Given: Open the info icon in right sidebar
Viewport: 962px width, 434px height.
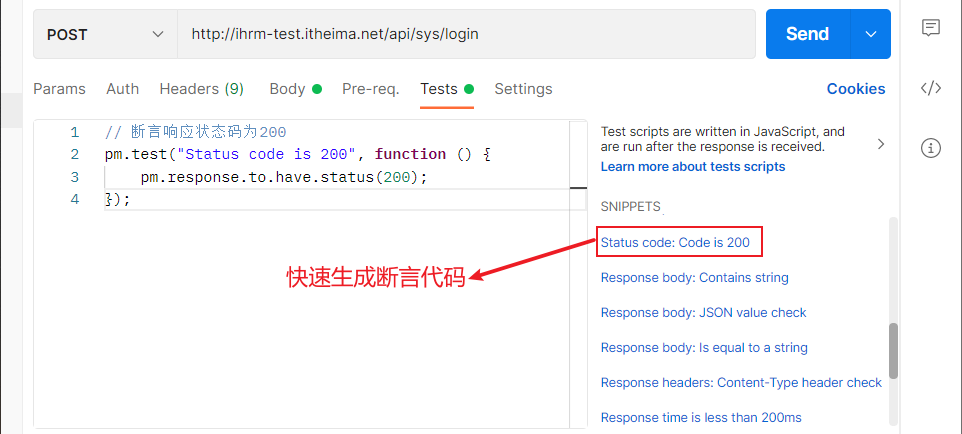Looking at the screenshot, I should (930, 148).
